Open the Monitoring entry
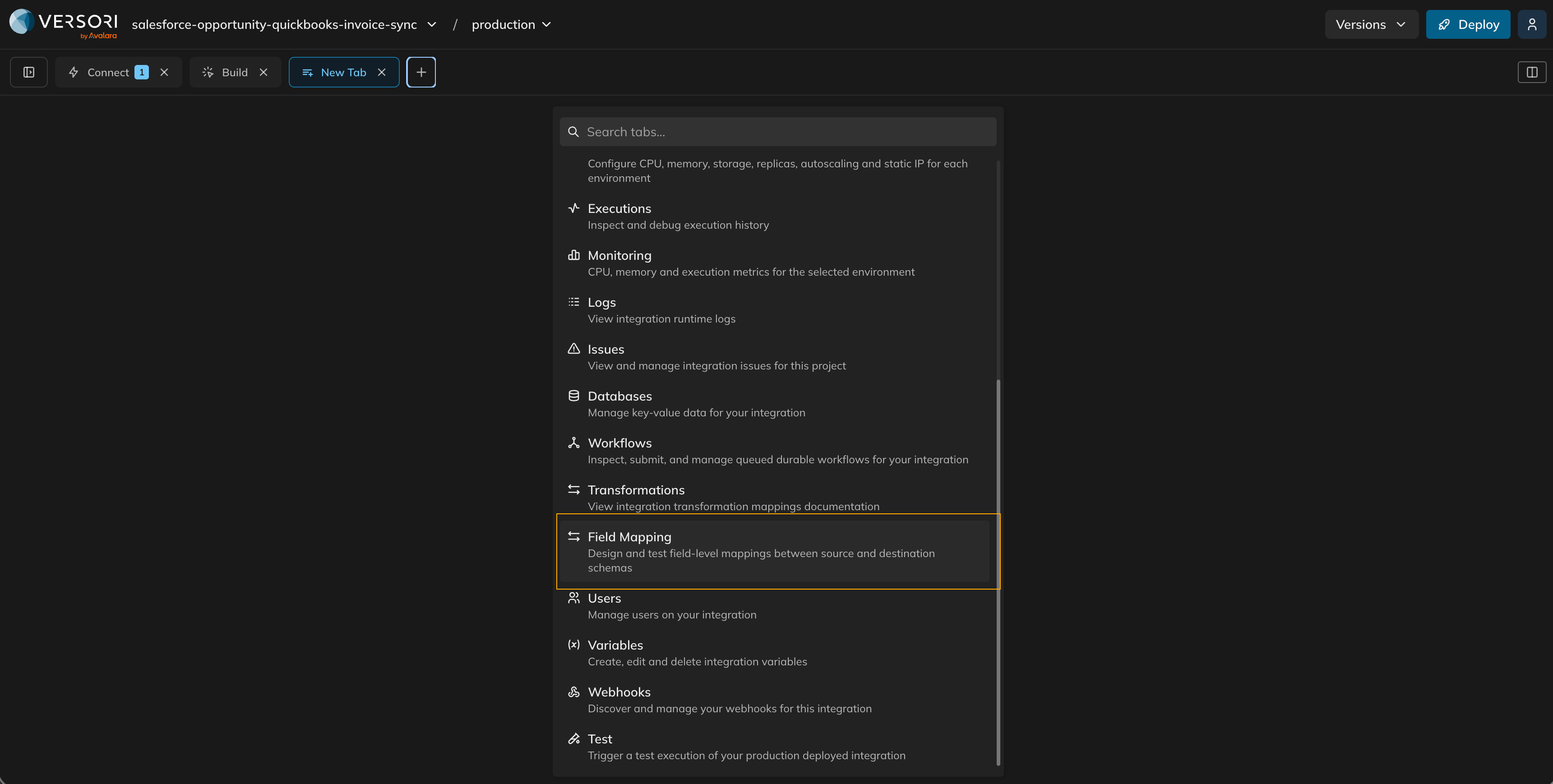This screenshot has height=784, width=1553. click(774, 263)
